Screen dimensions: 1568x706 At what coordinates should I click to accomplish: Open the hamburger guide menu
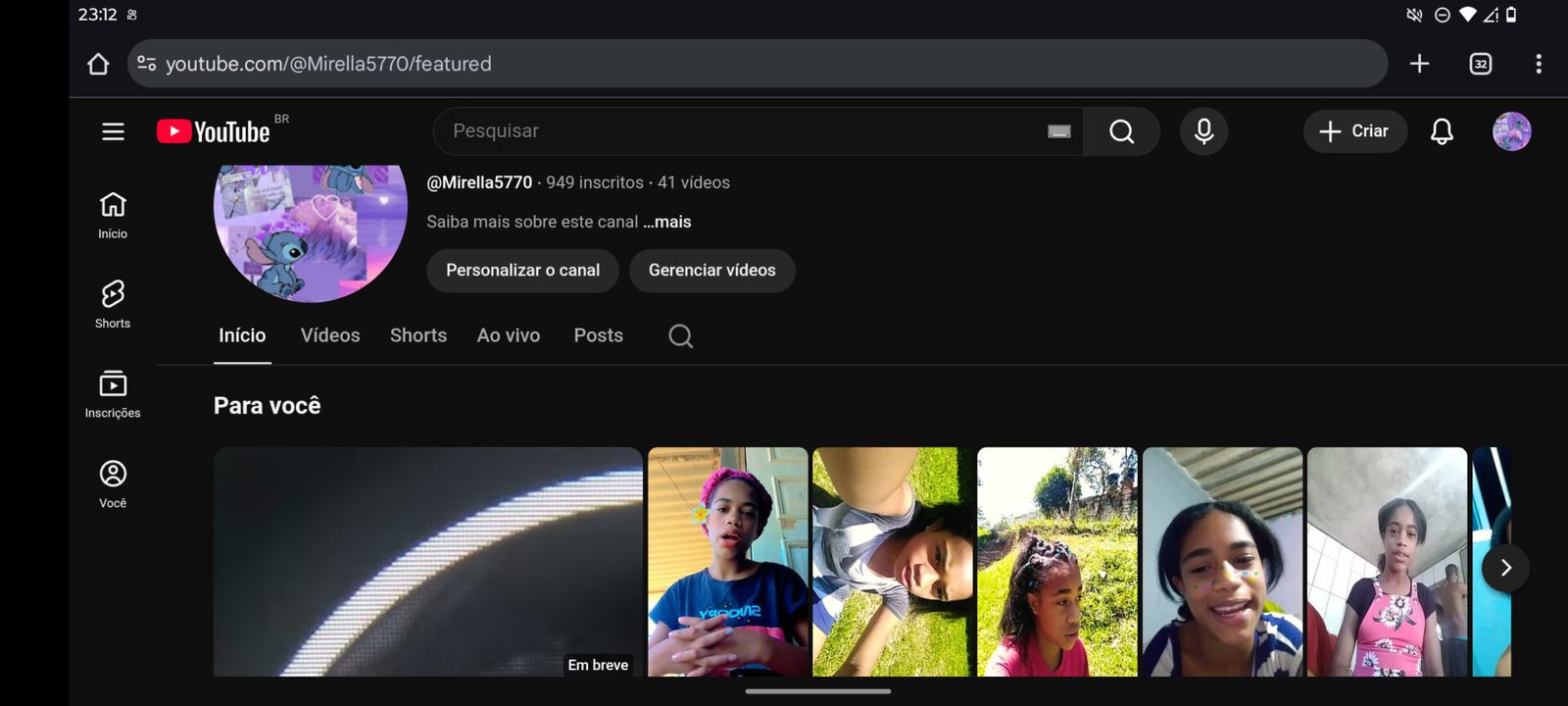[x=113, y=131]
